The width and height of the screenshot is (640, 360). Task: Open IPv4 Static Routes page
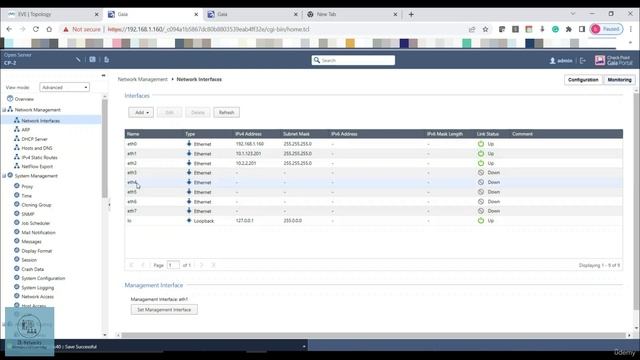pyautogui.click(x=39, y=158)
